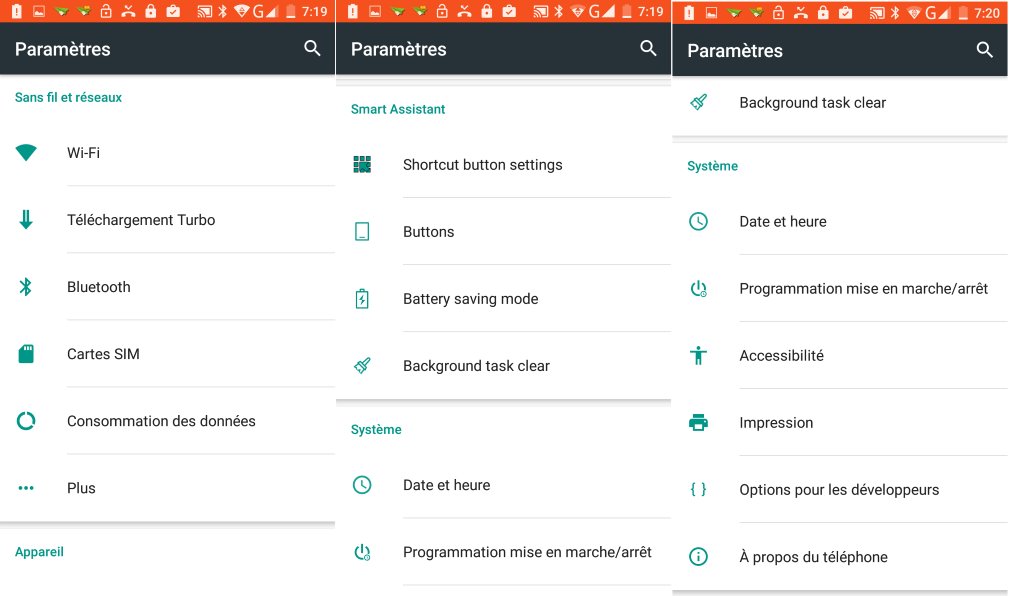Tap the Smart Assistant section header
The height and width of the screenshot is (596, 1024).
coord(398,109)
